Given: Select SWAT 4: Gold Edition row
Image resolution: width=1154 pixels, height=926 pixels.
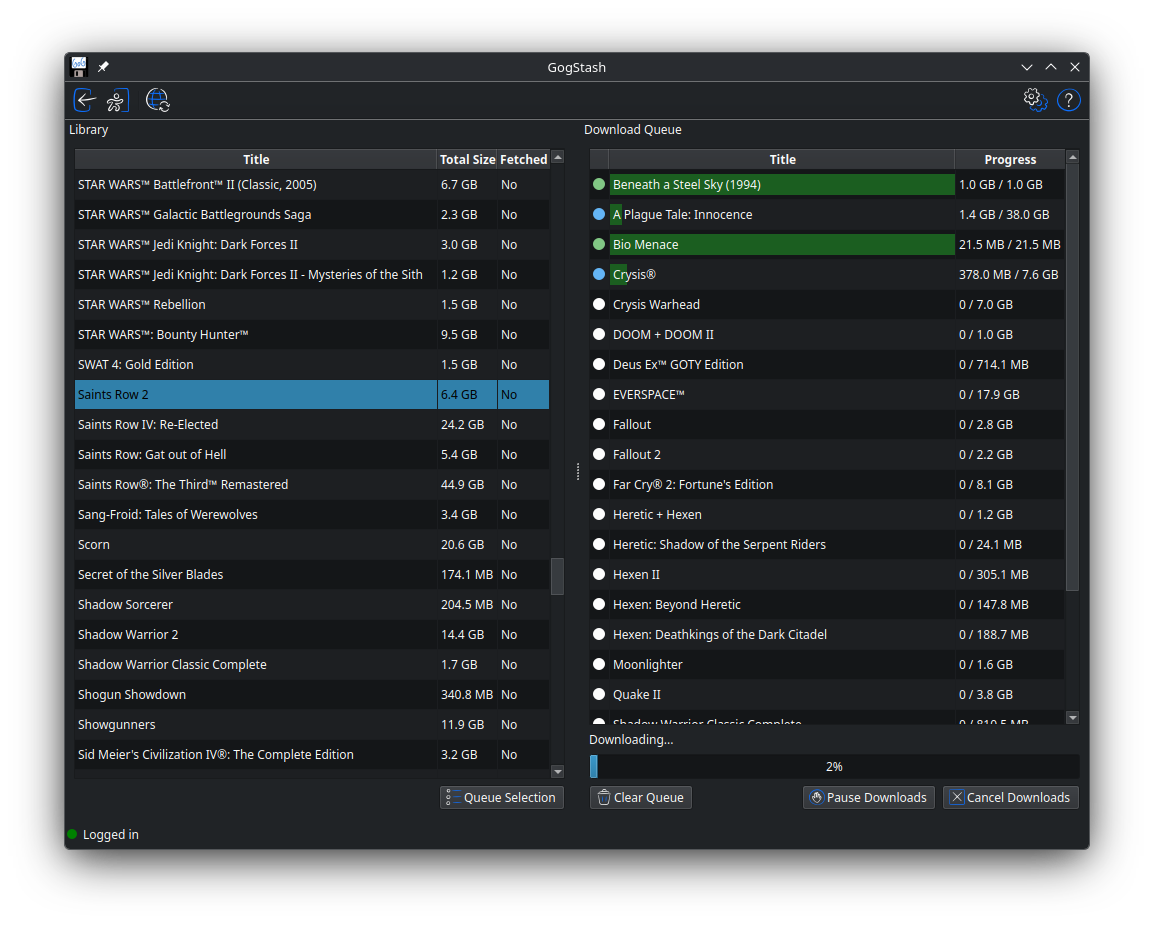Looking at the screenshot, I should coord(312,364).
